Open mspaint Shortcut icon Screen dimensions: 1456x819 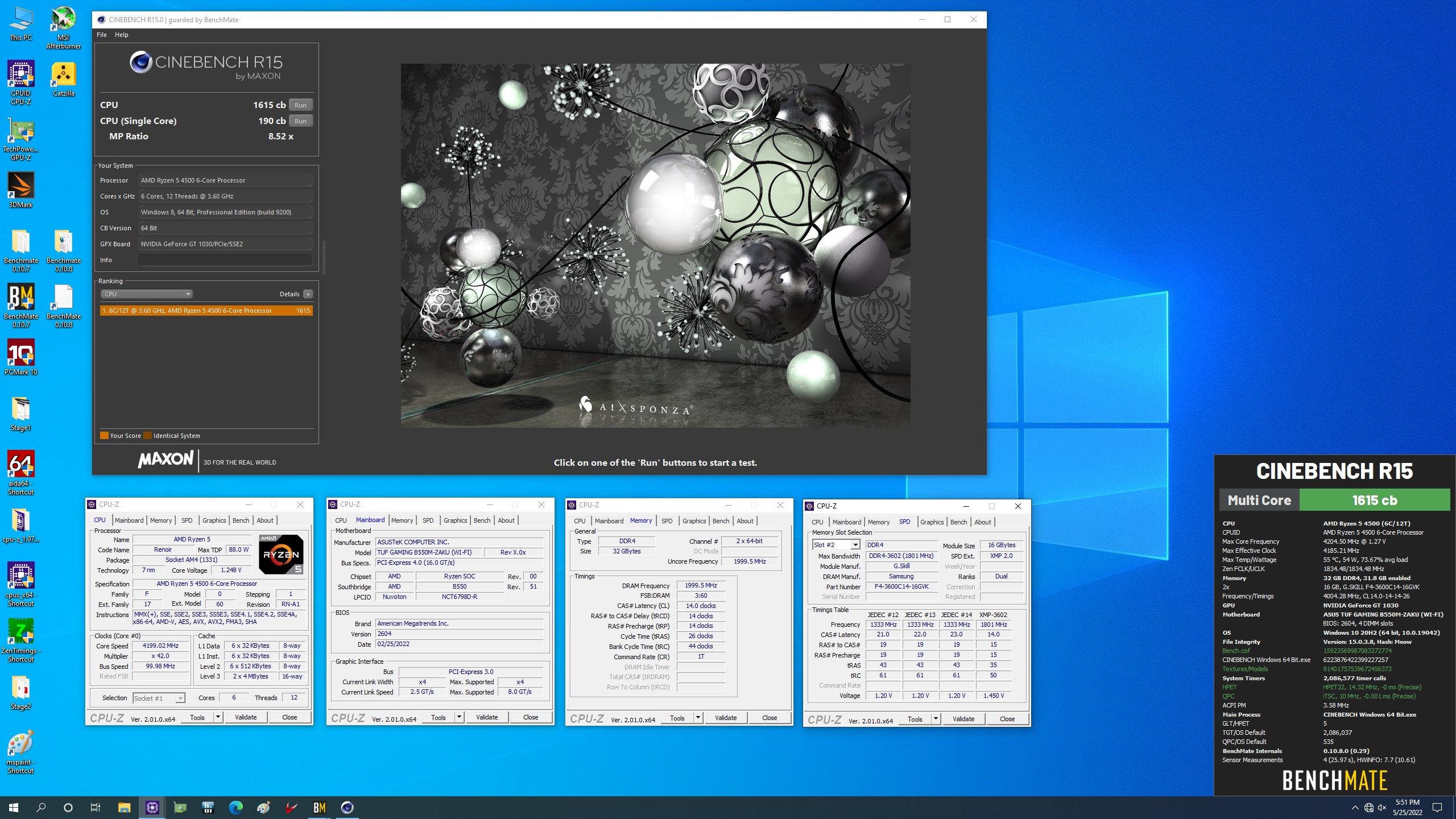click(x=21, y=752)
